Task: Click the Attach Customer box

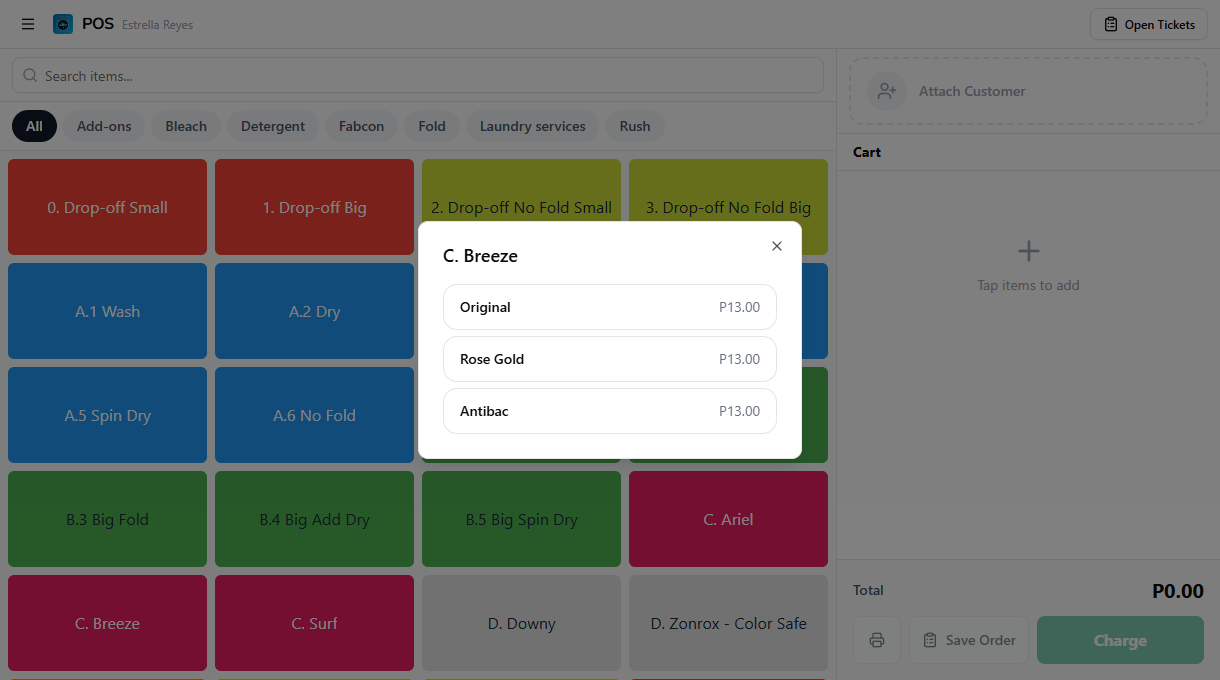Action: [x=1028, y=91]
